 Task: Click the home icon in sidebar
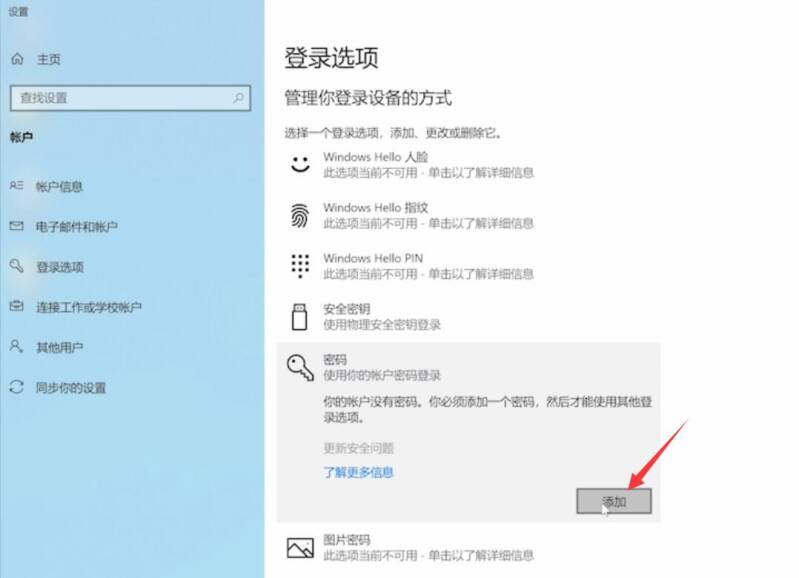click(x=17, y=59)
